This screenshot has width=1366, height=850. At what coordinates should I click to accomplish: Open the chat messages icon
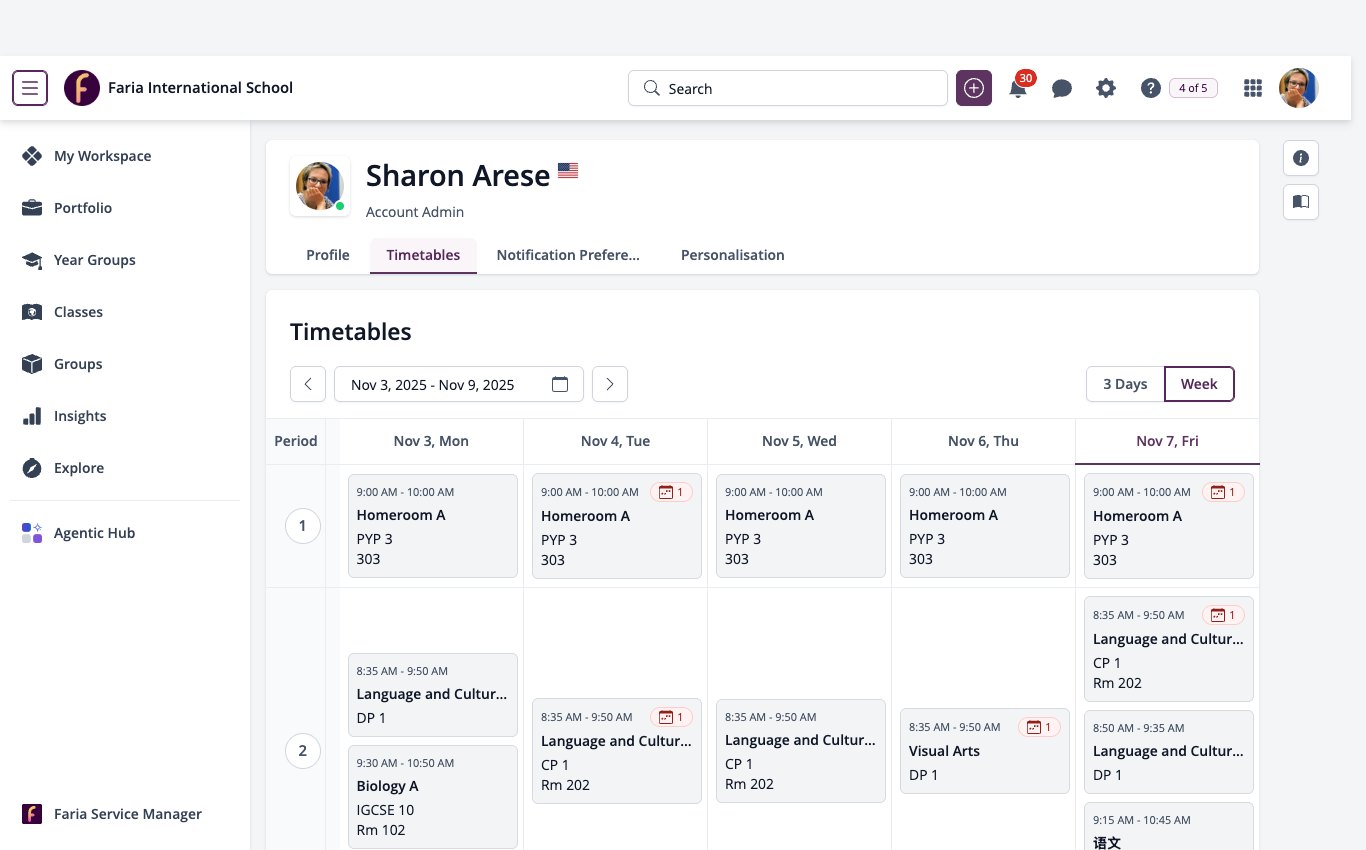(1062, 88)
